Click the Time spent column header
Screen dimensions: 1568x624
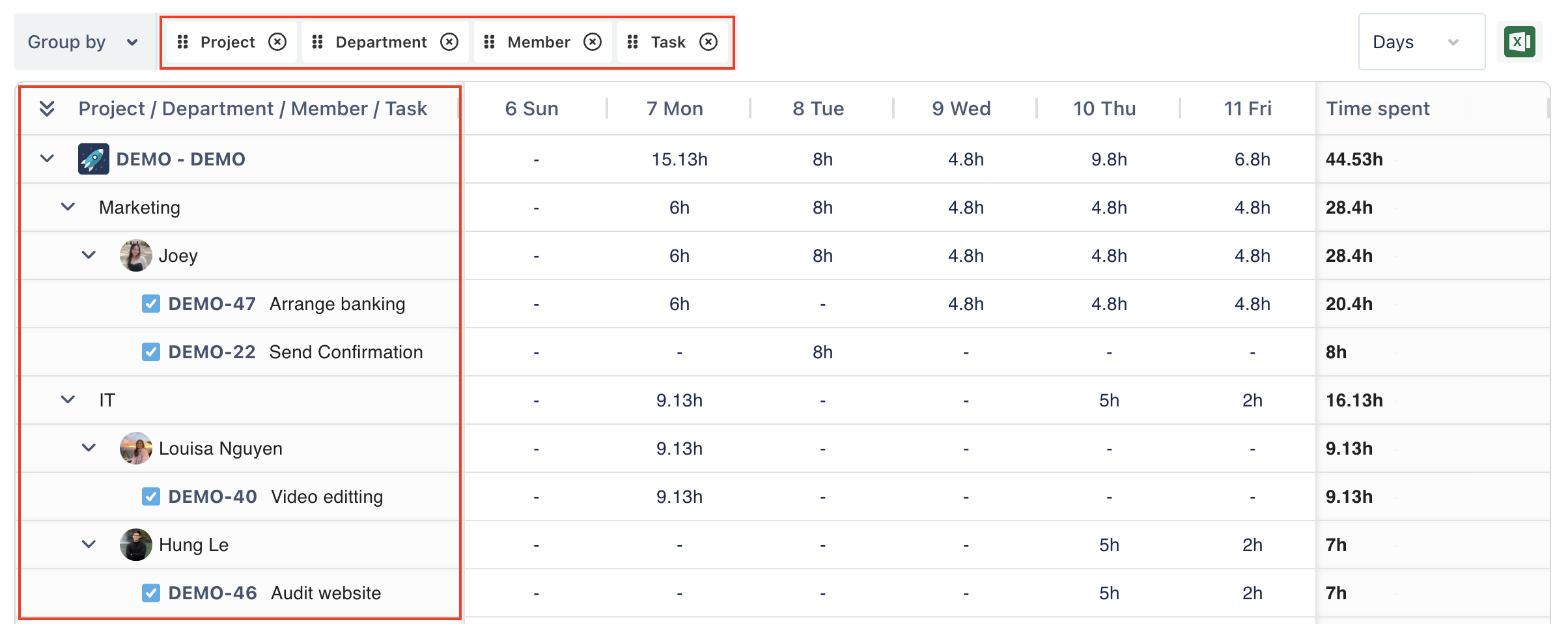tap(1378, 108)
